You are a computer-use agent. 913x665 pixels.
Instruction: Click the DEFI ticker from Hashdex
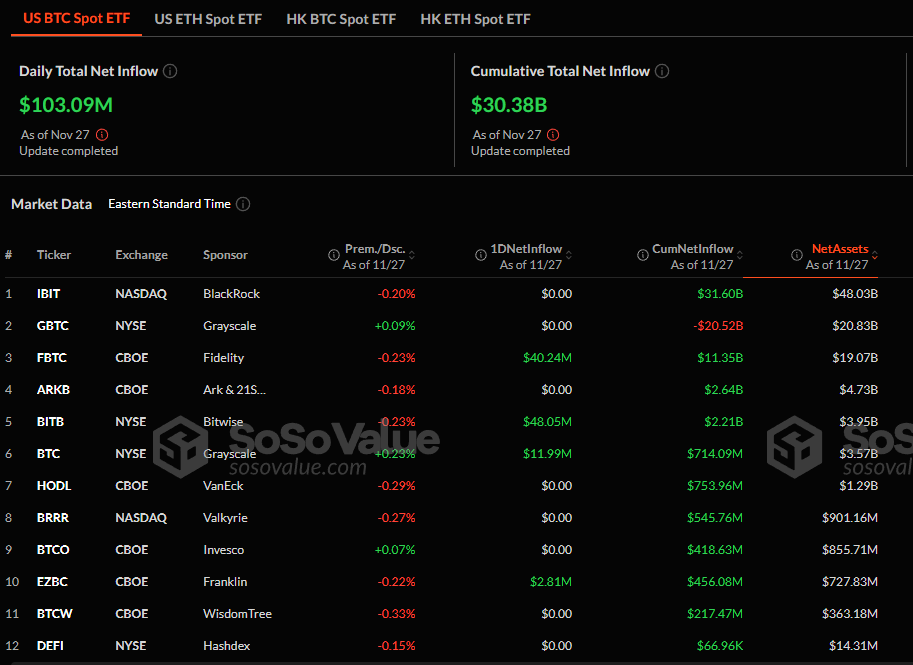[x=50, y=646]
